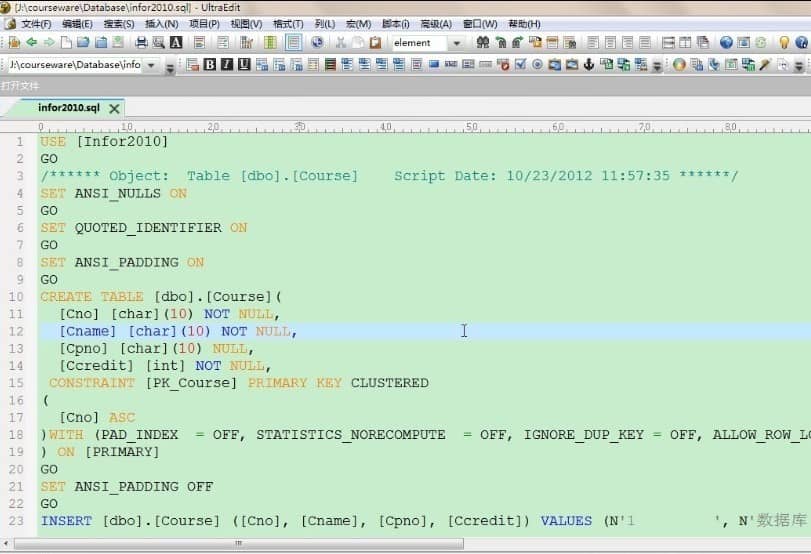The height and width of the screenshot is (554, 811).
Task: Click the green back arrow icon
Action: click(31, 43)
